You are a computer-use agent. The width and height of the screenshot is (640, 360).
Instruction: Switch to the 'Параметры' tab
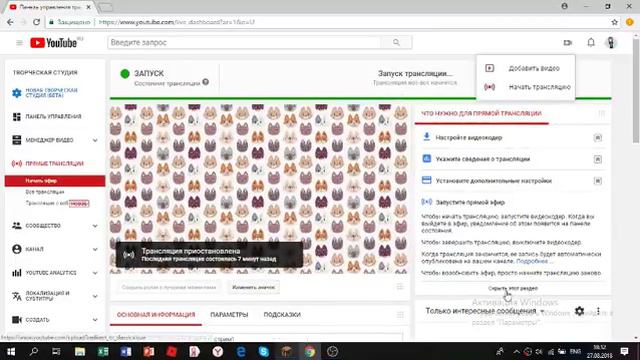(229, 315)
